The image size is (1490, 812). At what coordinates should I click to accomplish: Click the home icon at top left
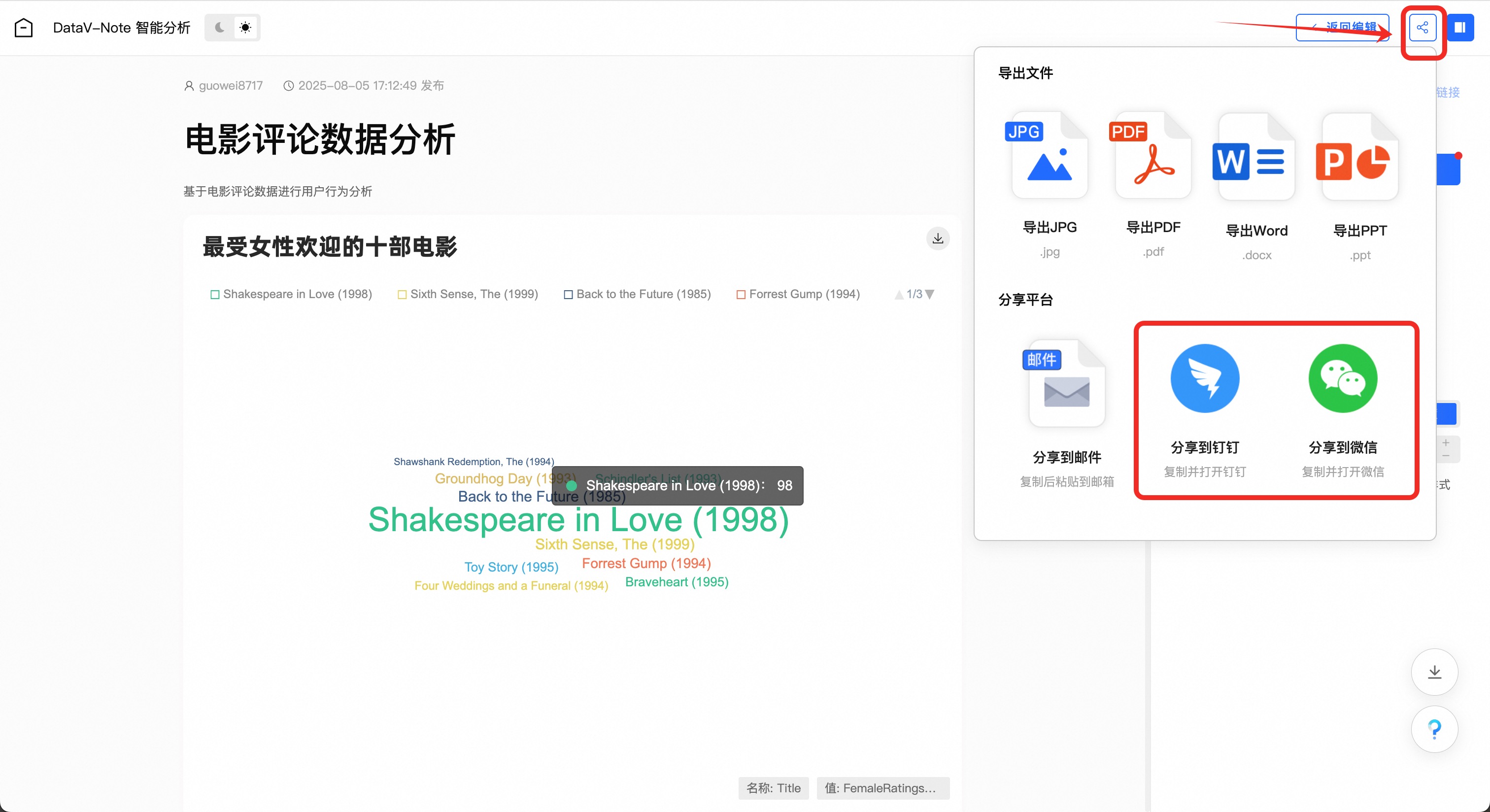[24, 28]
